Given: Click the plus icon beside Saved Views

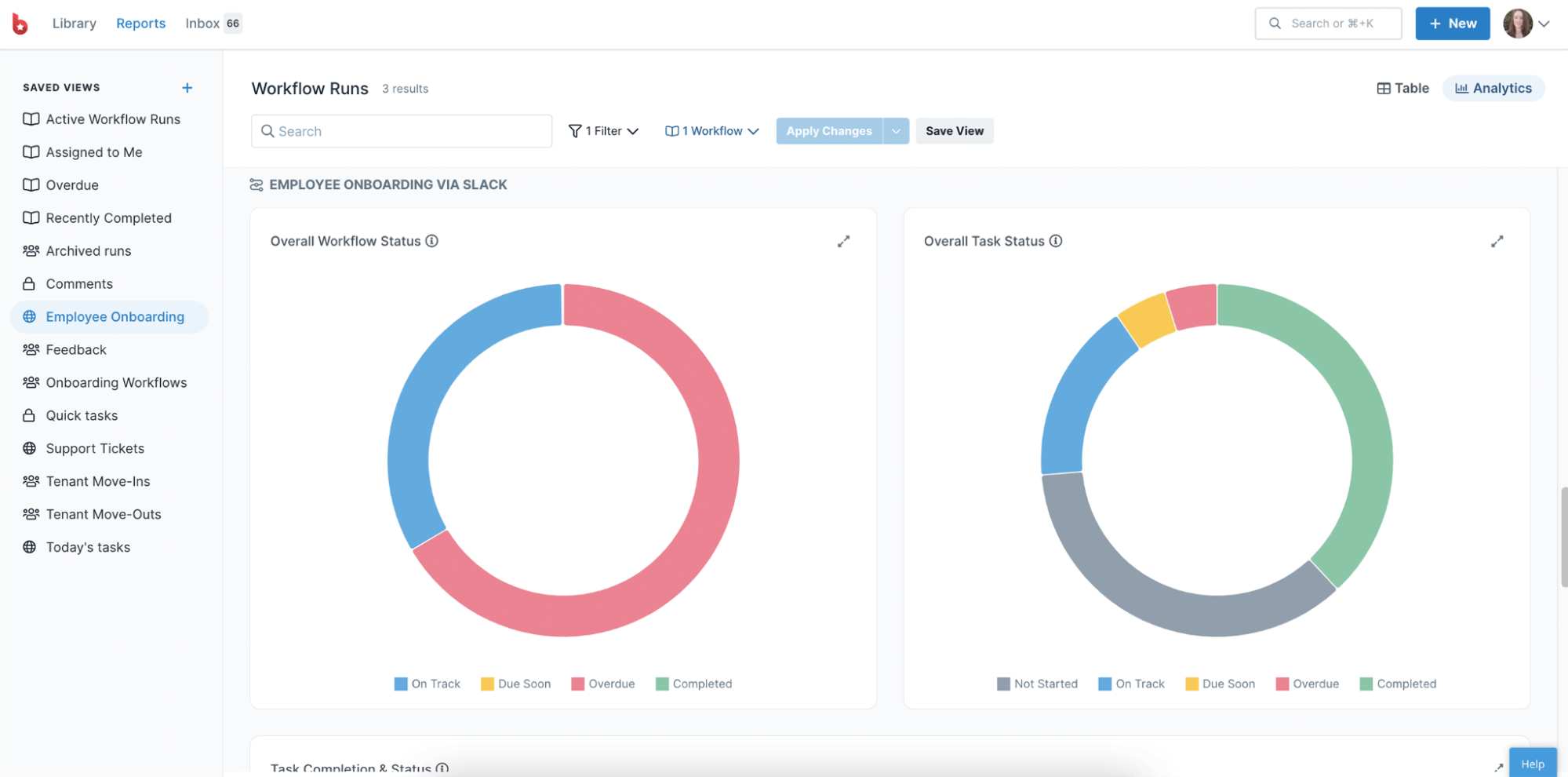Looking at the screenshot, I should point(187,87).
